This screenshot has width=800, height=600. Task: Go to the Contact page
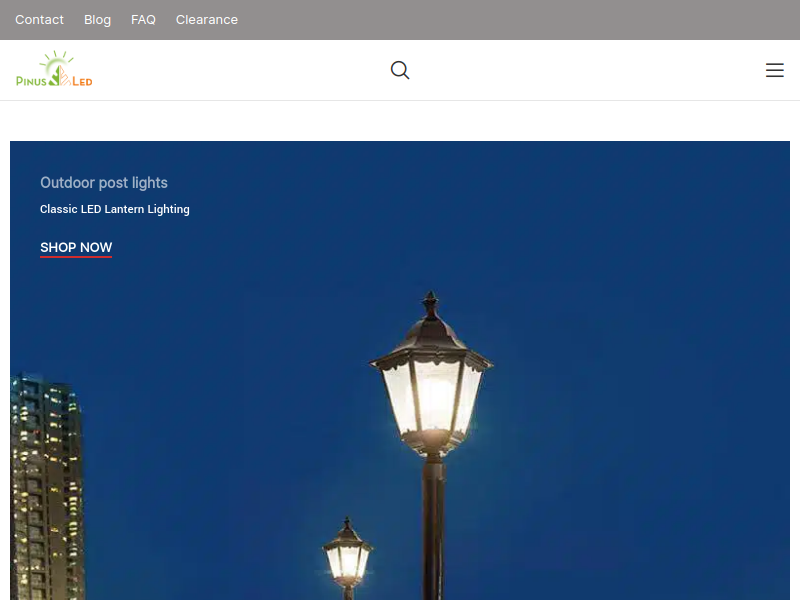pyautogui.click(x=39, y=20)
